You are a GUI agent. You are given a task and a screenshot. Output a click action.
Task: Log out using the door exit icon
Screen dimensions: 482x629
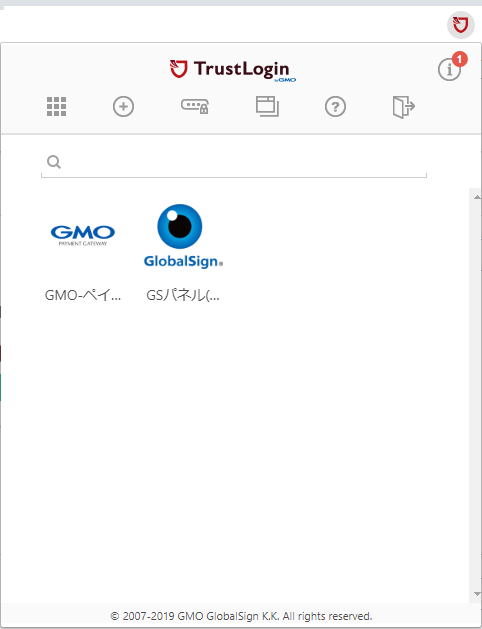click(403, 107)
